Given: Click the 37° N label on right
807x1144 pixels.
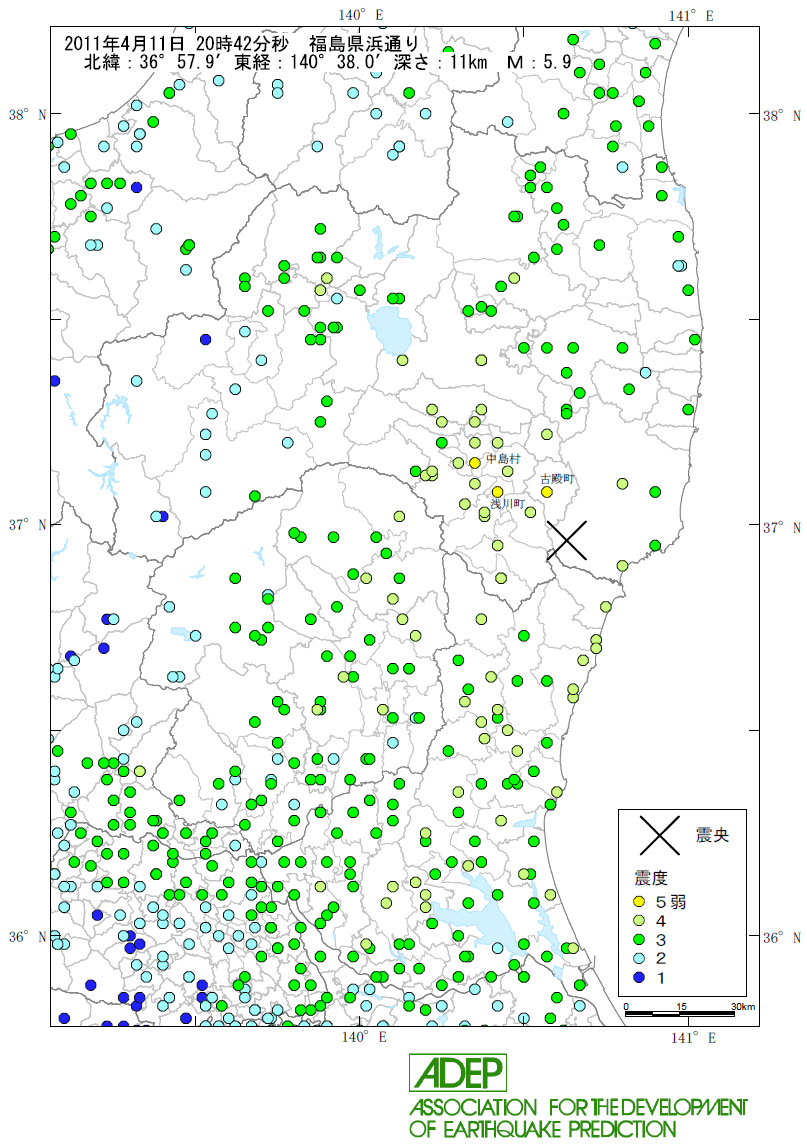Looking at the screenshot, I should coord(781,527).
